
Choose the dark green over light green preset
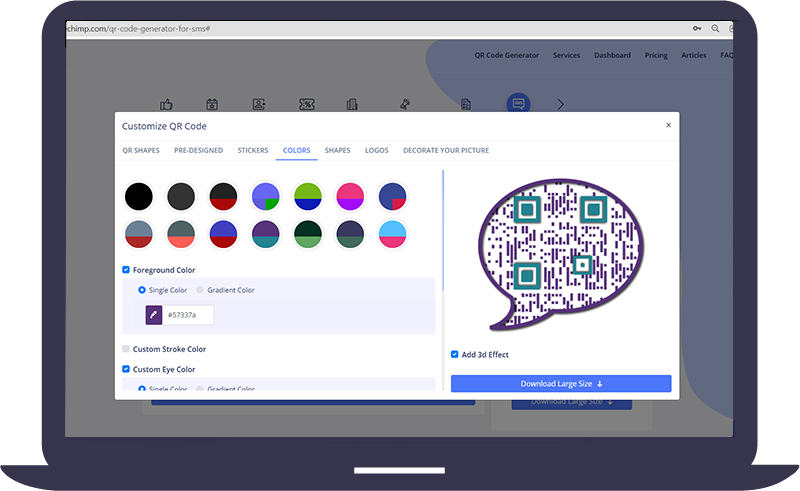coord(308,234)
